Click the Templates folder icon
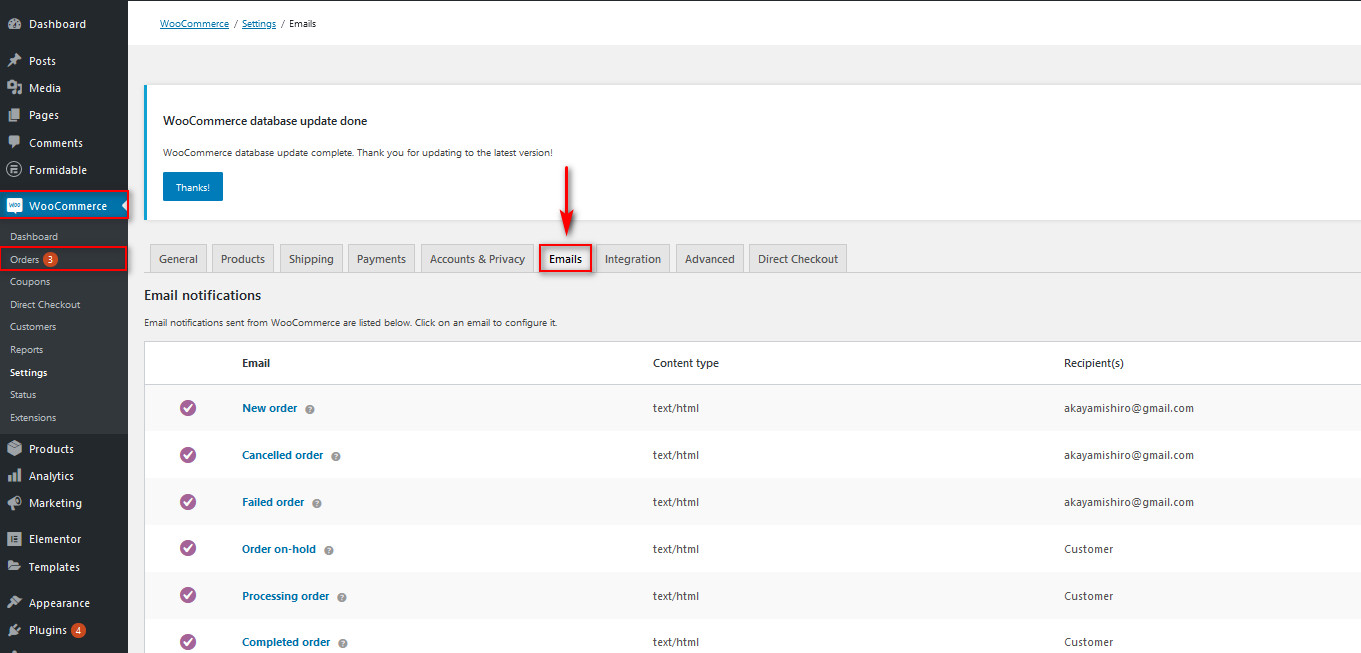Viewport: 1361px width, 653px height. (x=14, y=567)
